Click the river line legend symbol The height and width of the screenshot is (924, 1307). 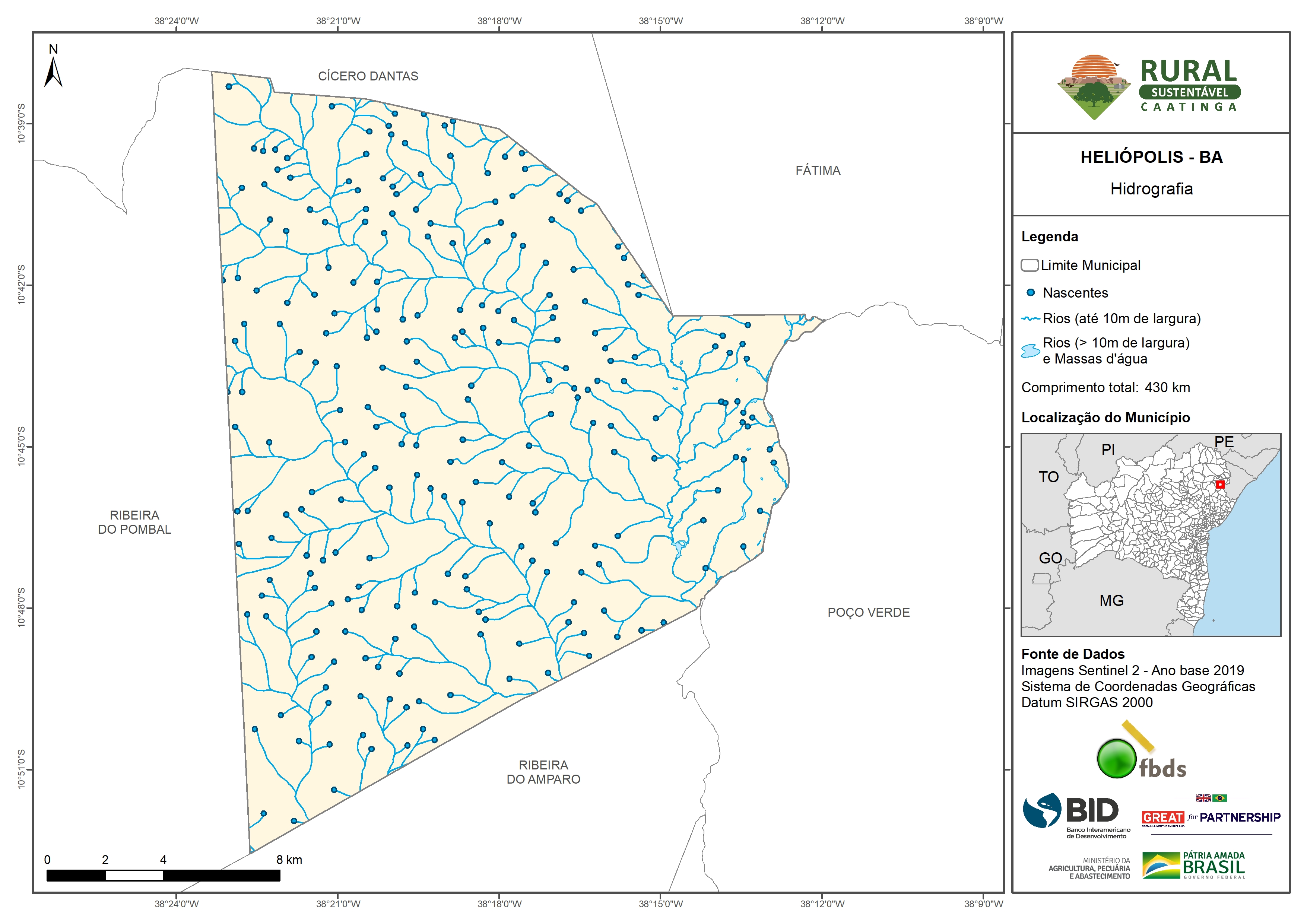pyautogui.click(x=1030, y=318)
